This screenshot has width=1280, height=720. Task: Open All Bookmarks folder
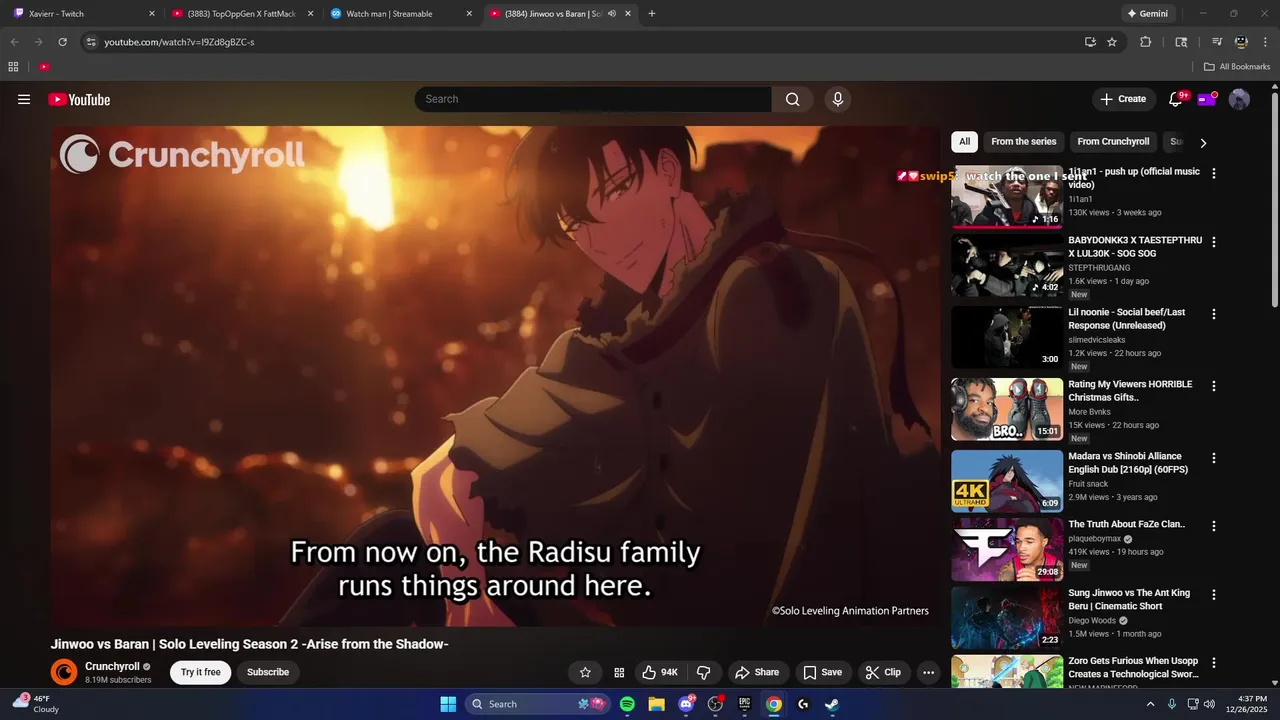coord(1237,67)
